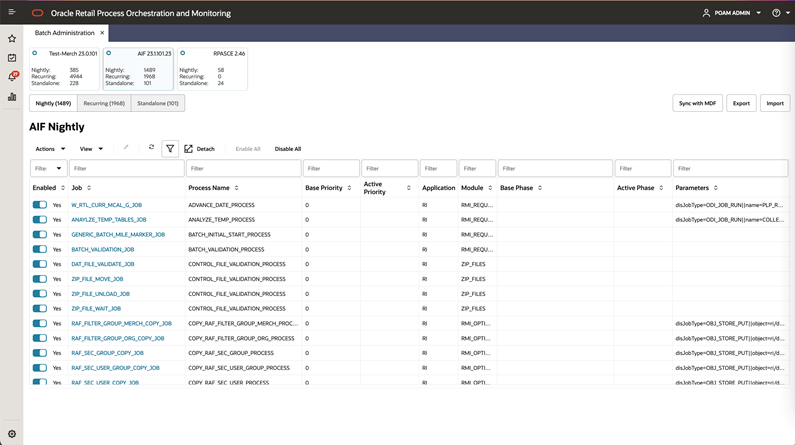
Task: Open the hamburger navigation menu
Action: (x=12, y=12)
